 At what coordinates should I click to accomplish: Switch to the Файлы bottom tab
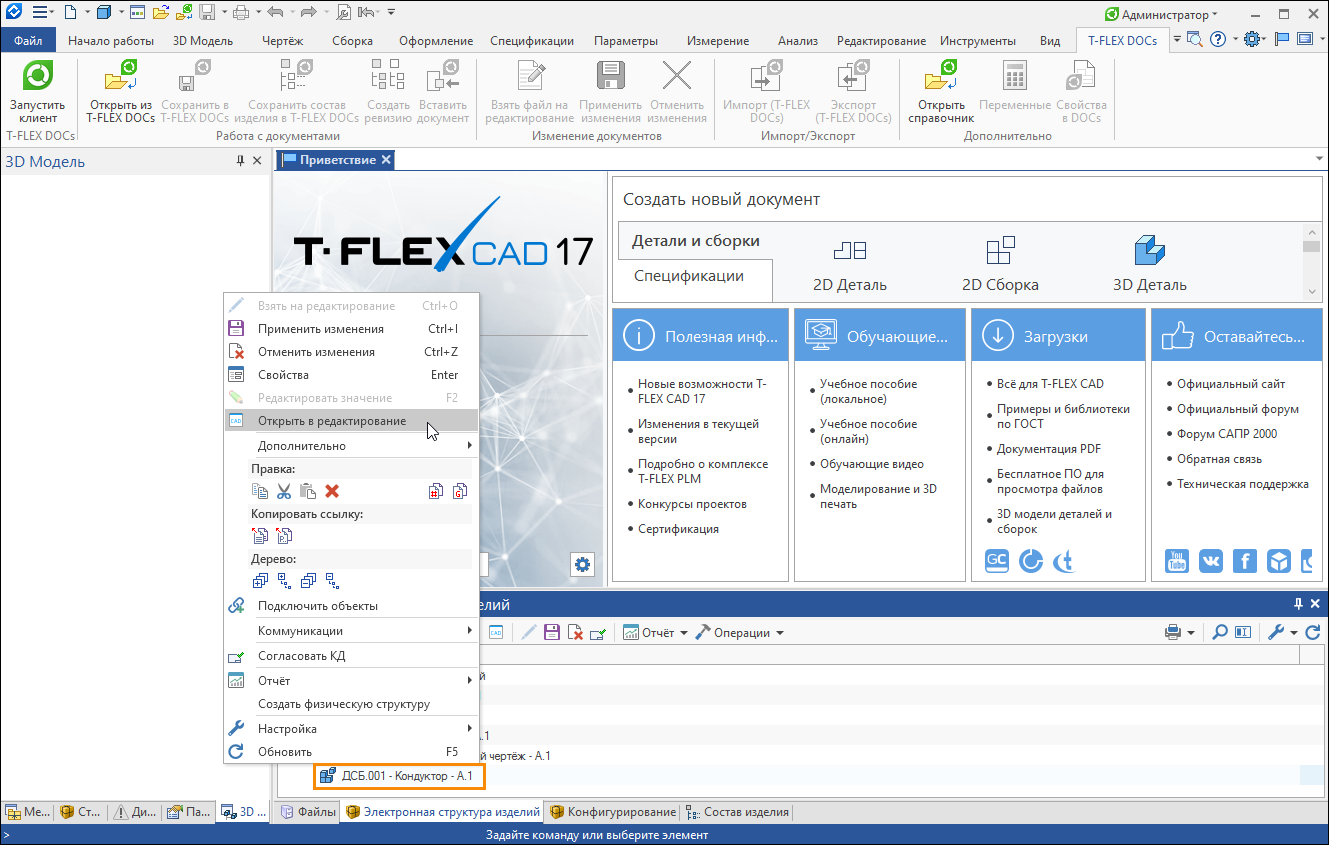tap(308, 812)
